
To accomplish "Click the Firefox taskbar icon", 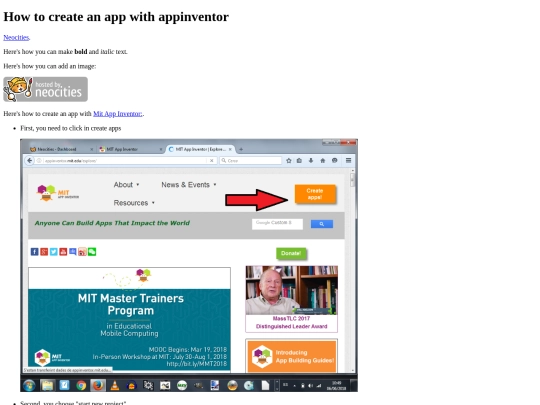I will tap(98, 385).
